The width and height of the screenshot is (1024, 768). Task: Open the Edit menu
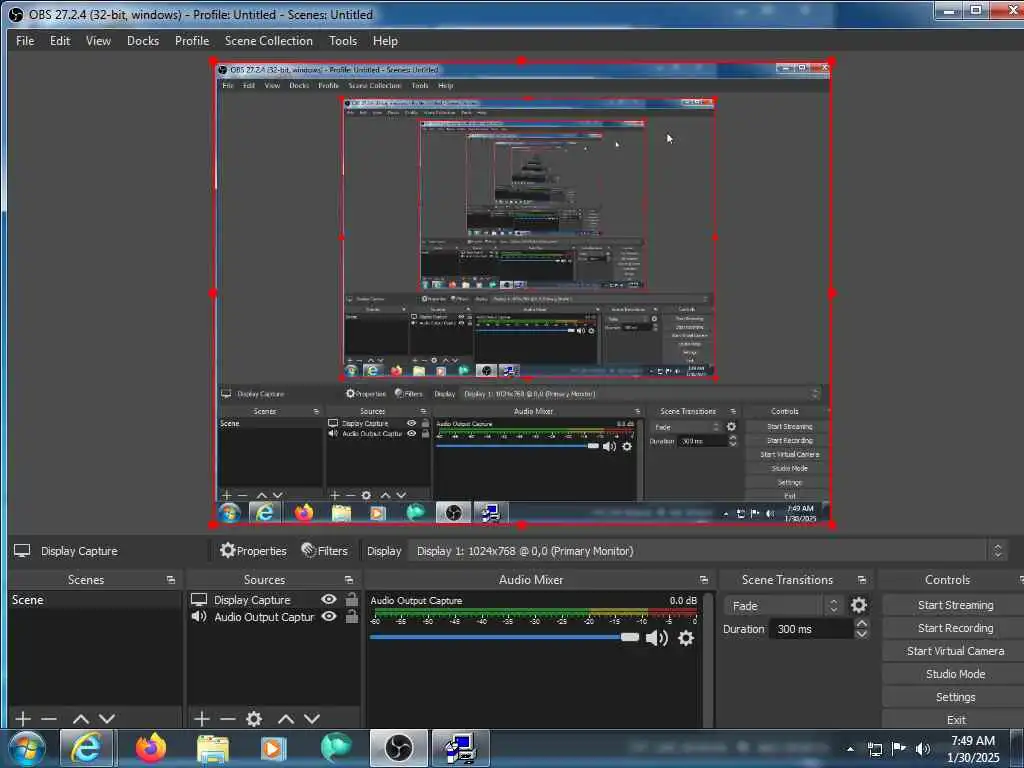pyautogui.click(x=60, y=40)
